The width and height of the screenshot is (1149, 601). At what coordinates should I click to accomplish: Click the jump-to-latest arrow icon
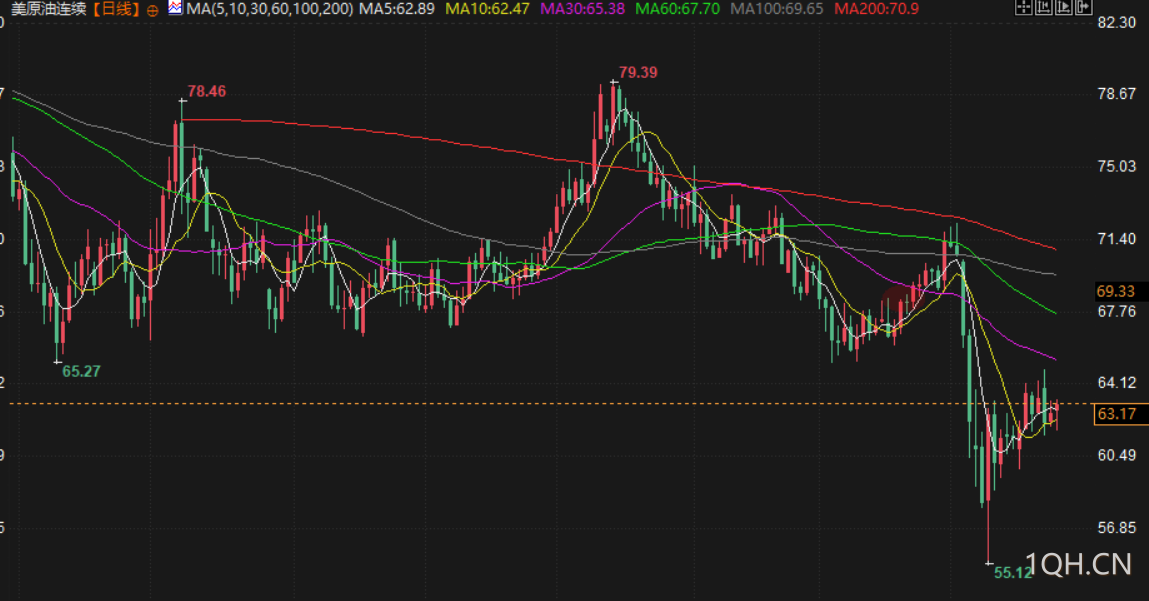[x=1084, y=7]
